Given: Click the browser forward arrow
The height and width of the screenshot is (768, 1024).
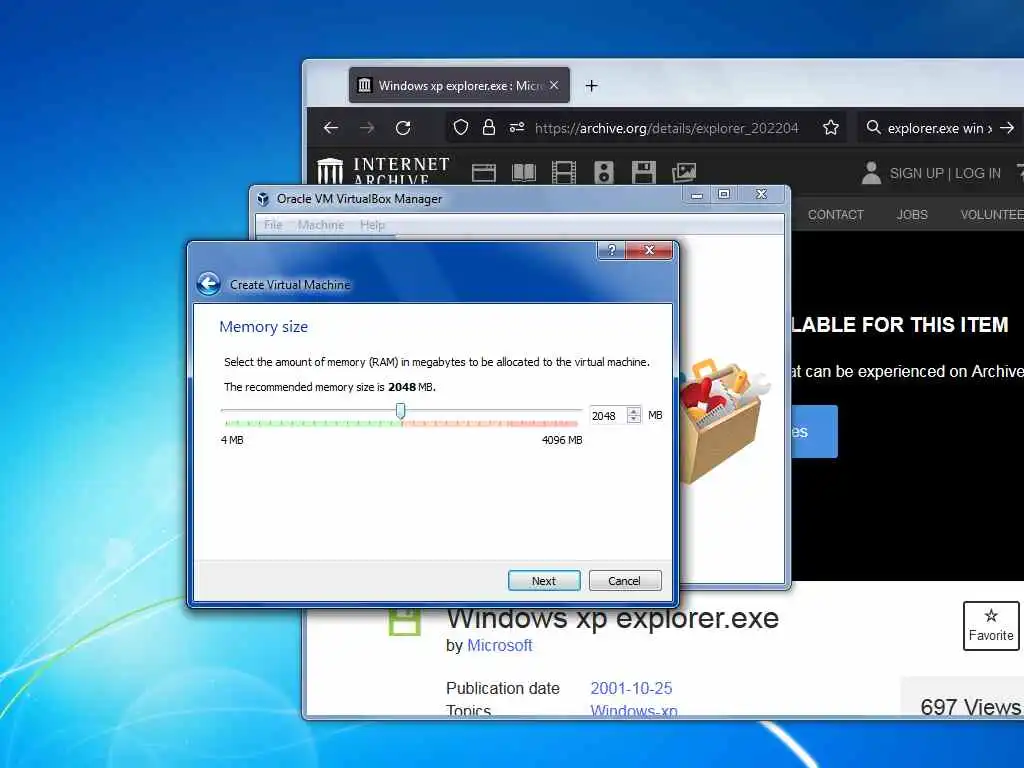Looking at the screenshot, I should click(367, 128).
